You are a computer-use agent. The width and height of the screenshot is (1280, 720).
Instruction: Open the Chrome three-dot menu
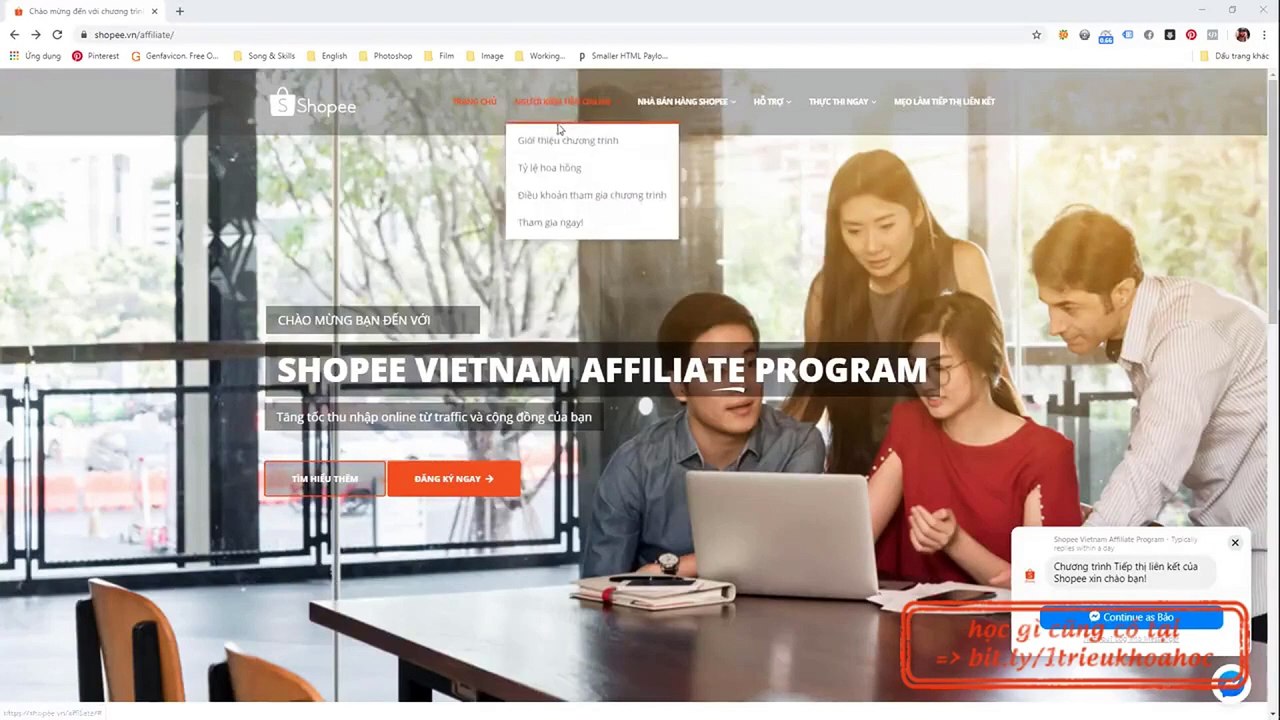(1266, 35)
